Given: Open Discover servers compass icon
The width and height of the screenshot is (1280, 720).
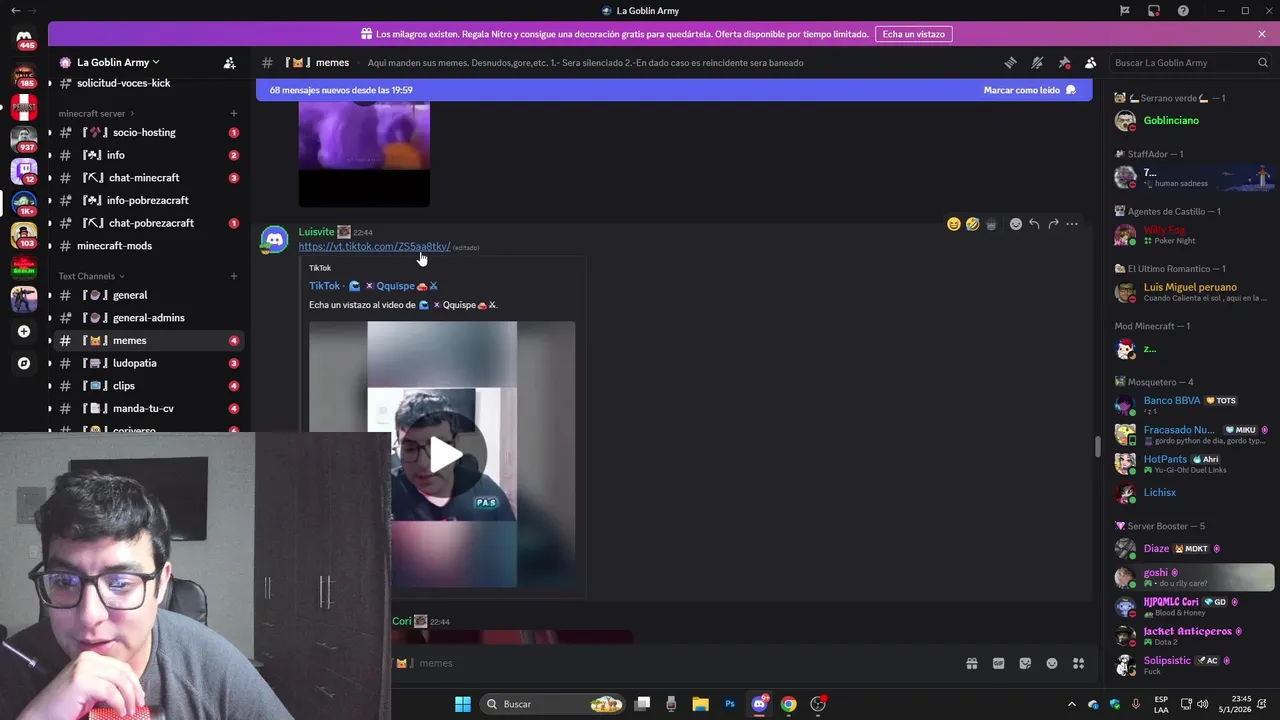Looking at the screenshot, I should point(24,363).
